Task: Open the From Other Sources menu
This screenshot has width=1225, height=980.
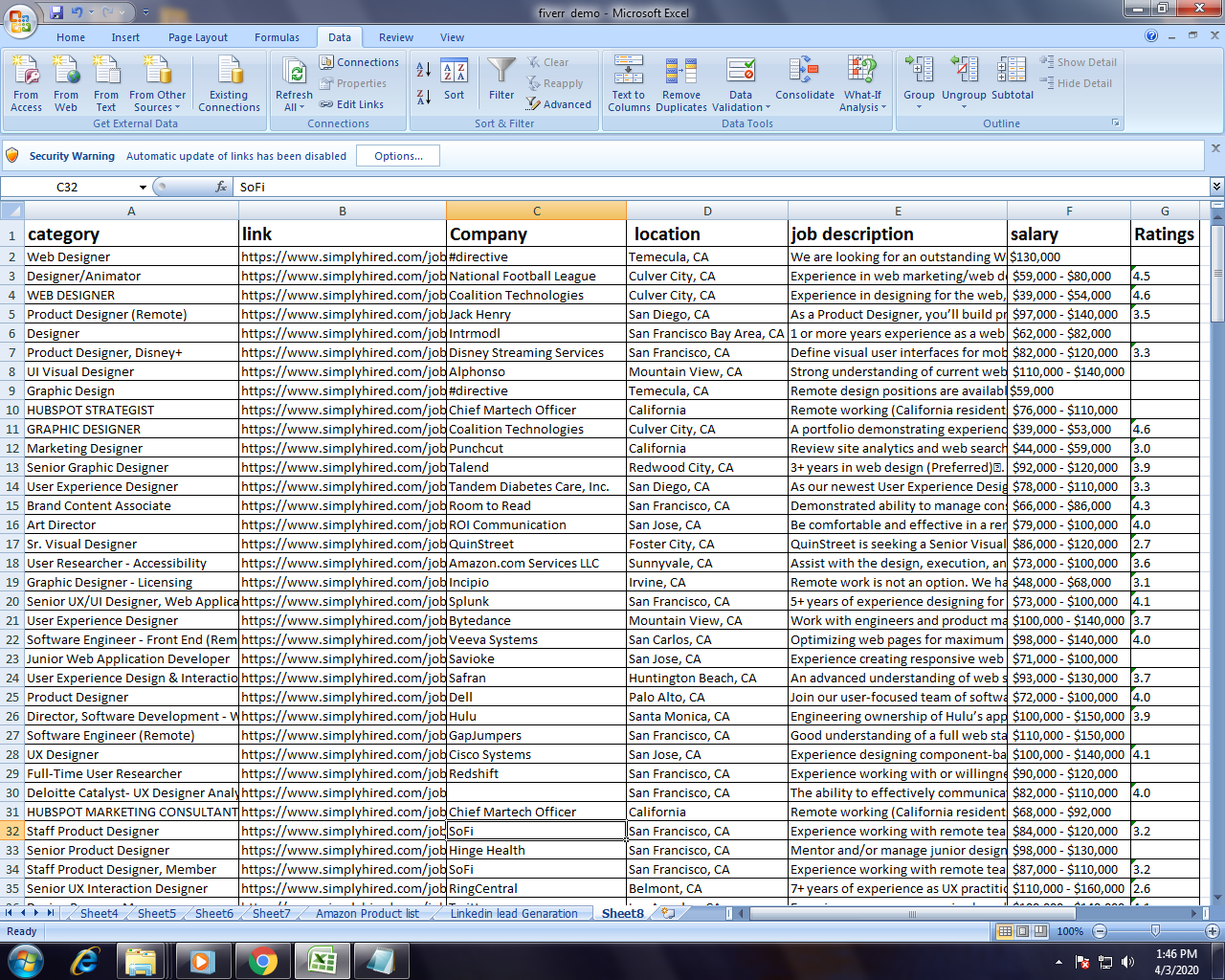Action: click(x=156, y=83)
